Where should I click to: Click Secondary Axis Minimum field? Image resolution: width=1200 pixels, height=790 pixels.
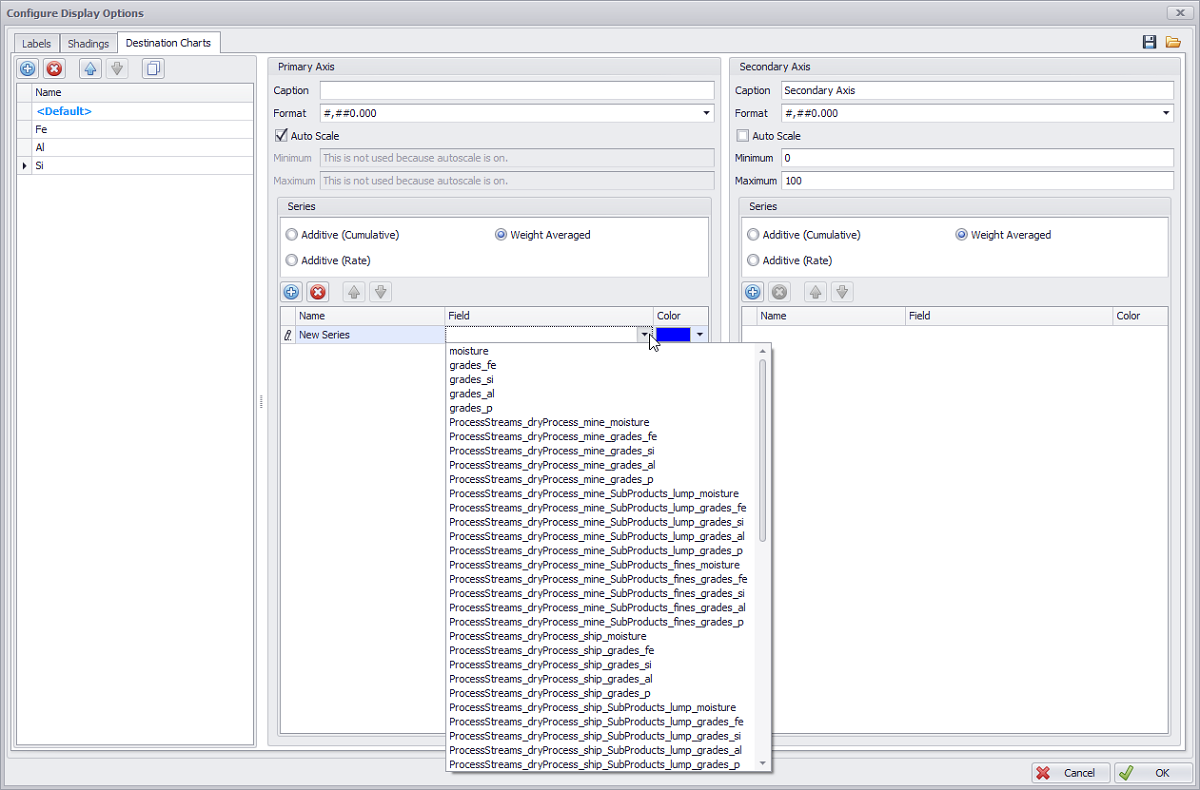tap(977, 158)
